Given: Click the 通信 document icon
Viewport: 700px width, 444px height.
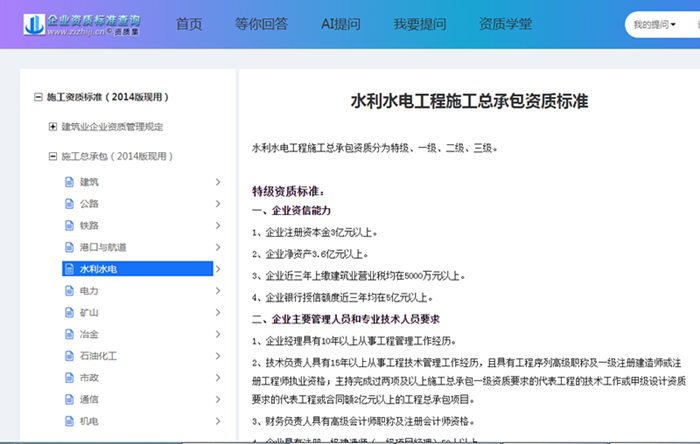Looking at the screenshot, I should pyautogui.click(x=69, y=399).
